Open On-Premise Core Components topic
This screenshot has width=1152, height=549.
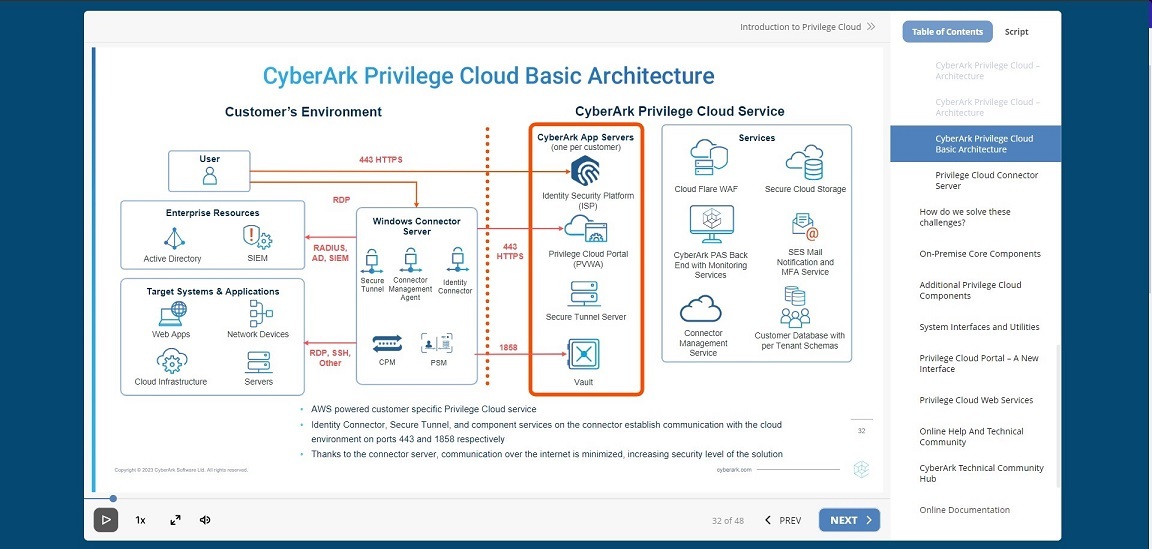(x=980, y=254)
